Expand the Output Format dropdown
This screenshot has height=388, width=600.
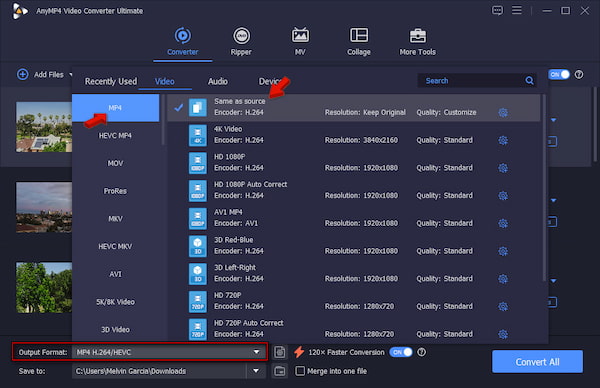tap(256, 352)
